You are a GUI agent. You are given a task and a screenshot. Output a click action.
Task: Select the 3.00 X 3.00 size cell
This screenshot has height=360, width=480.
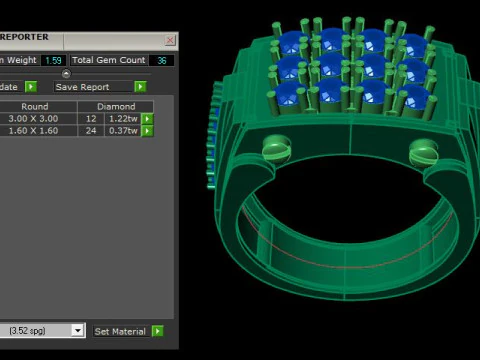(x=33, y=119)
